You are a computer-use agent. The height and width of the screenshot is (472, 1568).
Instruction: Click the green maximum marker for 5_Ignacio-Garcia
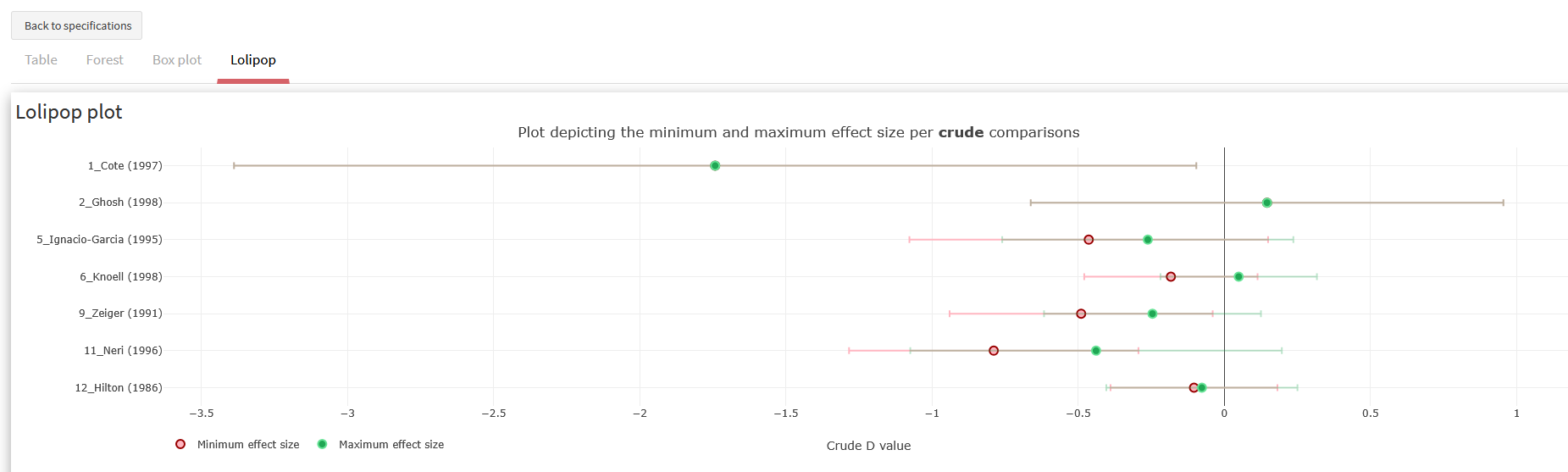pyautogui.click(x=1148, y=240)
